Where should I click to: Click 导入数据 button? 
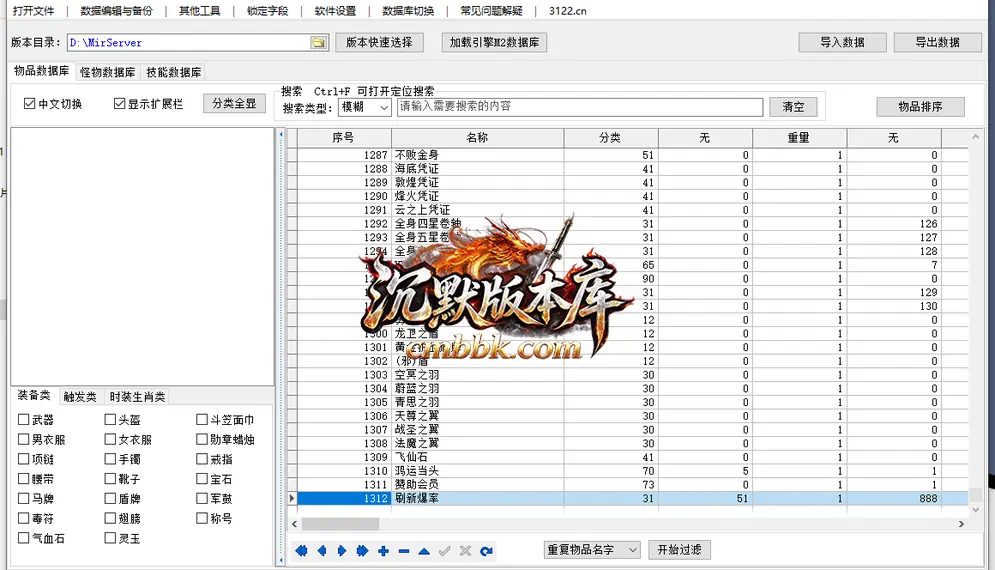pyautogui.click(x=842, y=43)
